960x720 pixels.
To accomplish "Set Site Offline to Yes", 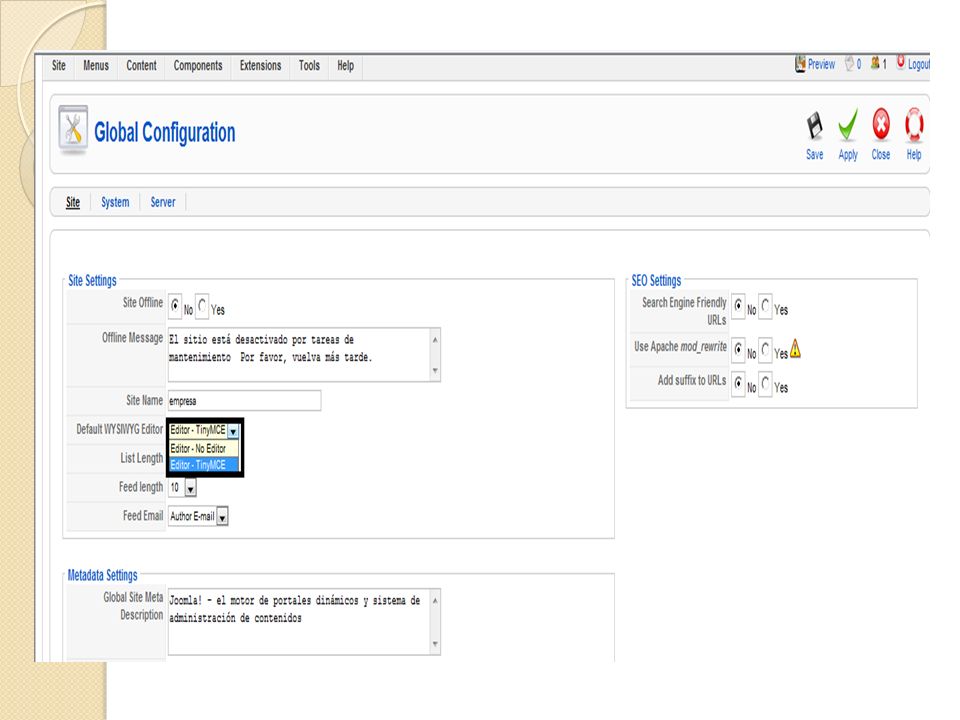I will point(203,305).
